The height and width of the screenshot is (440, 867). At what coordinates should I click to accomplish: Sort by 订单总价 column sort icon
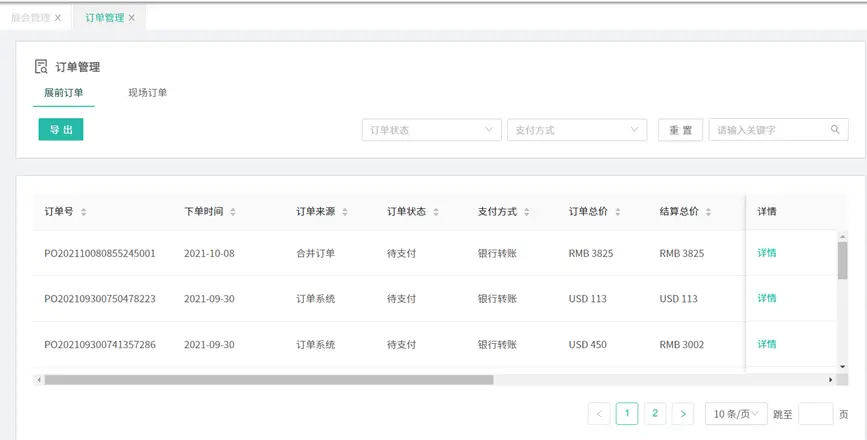tap(618, 212)
